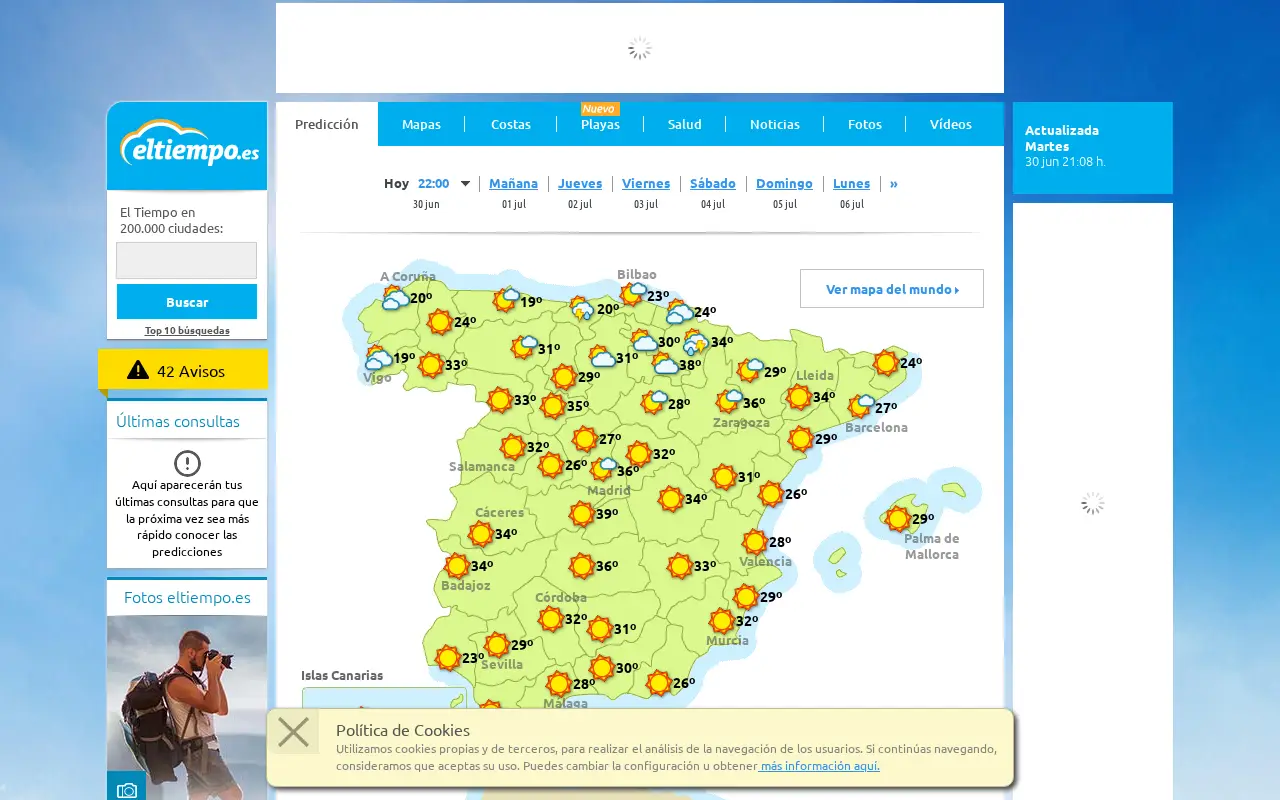Open the Domingo forecast link
Image resolution: width=1280 pixels, height=800 pixels.
[784, 184]
